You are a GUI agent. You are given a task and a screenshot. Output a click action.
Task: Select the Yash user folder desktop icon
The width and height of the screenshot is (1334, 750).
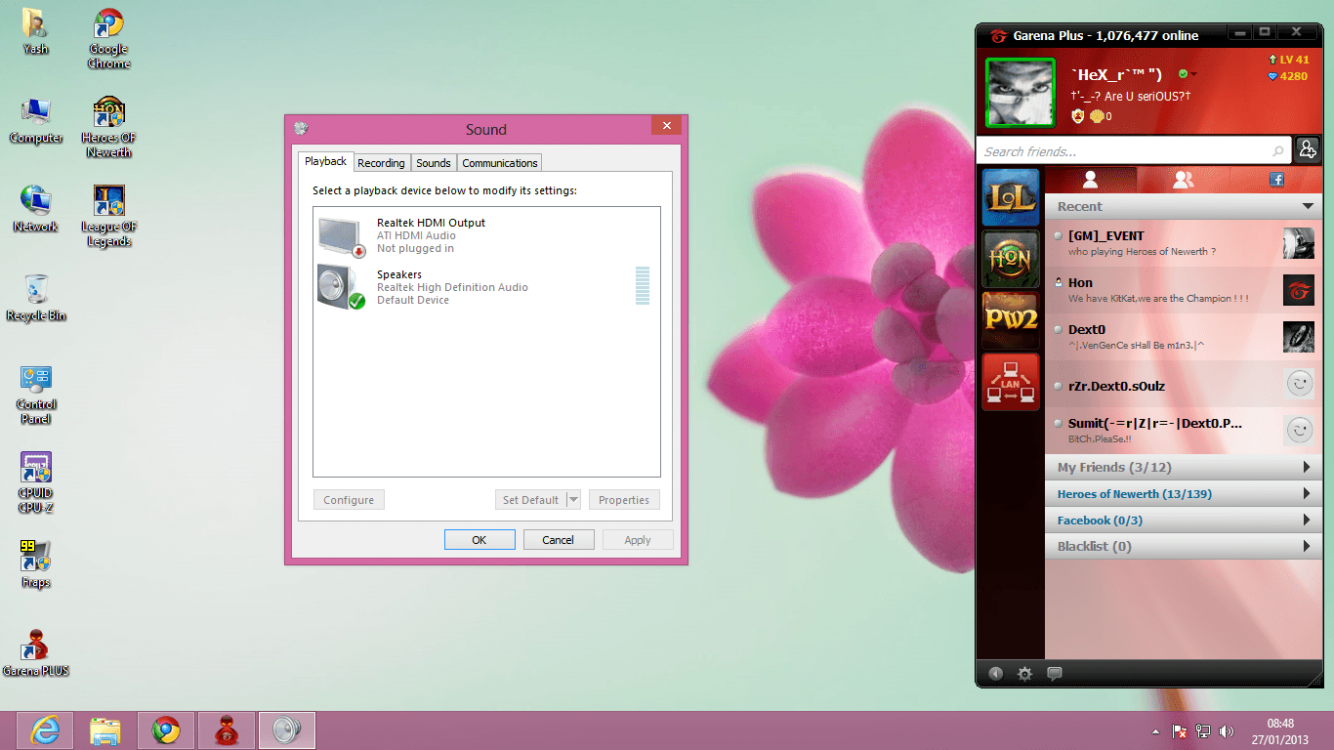(36, 31)
